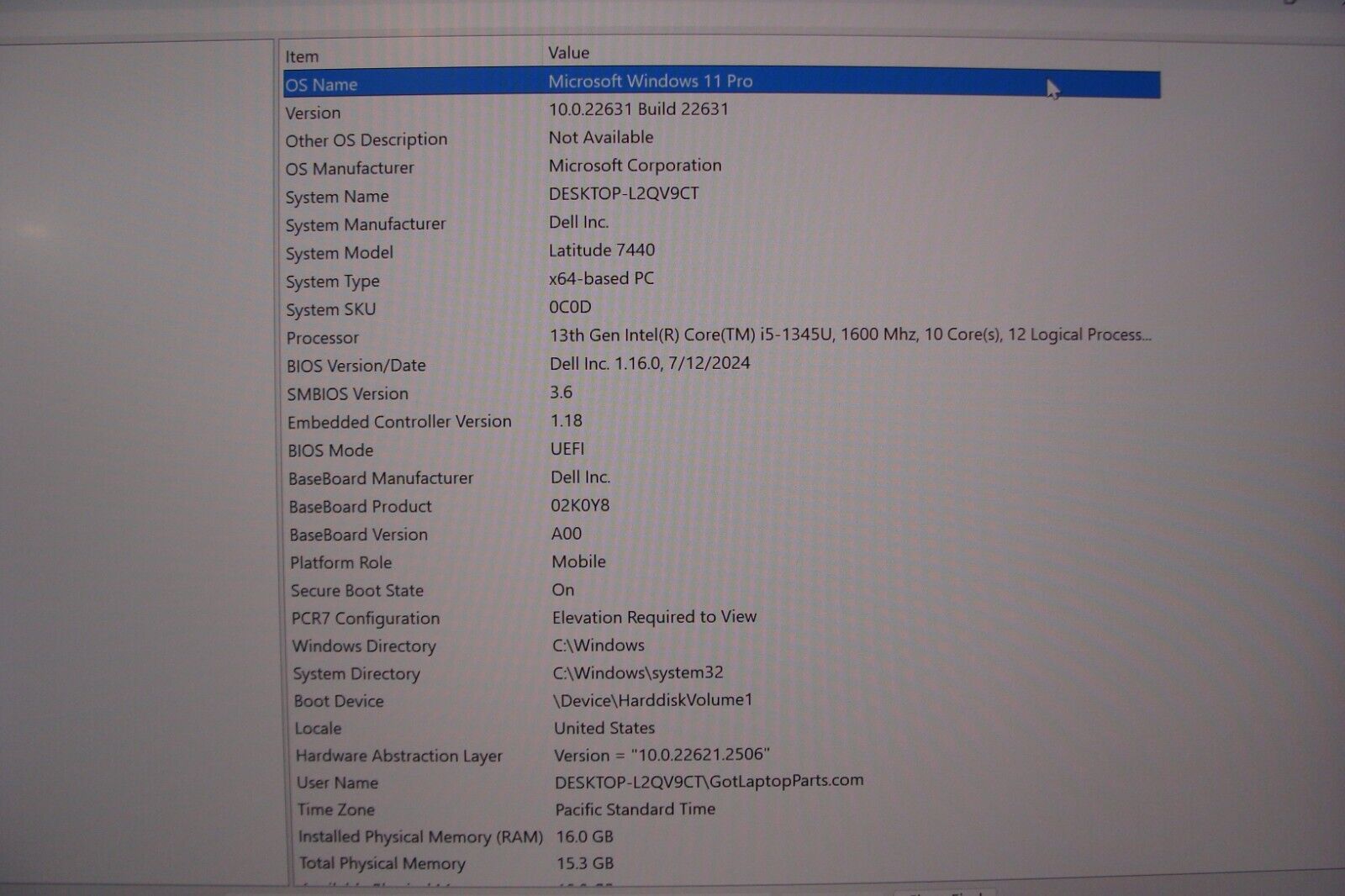Select 'BaseBoard Version' item
Image resolution: width=1345 pixels, height=896 pixels.
tap(359, 535)
